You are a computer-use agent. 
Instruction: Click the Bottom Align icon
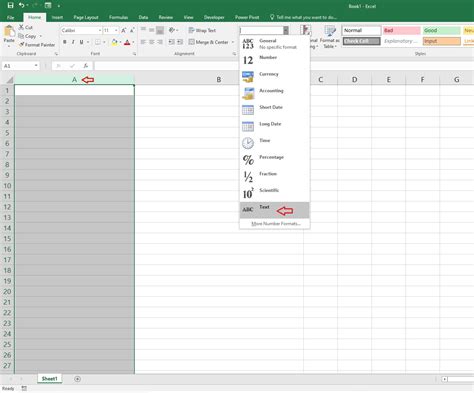[x=160, y=30]
